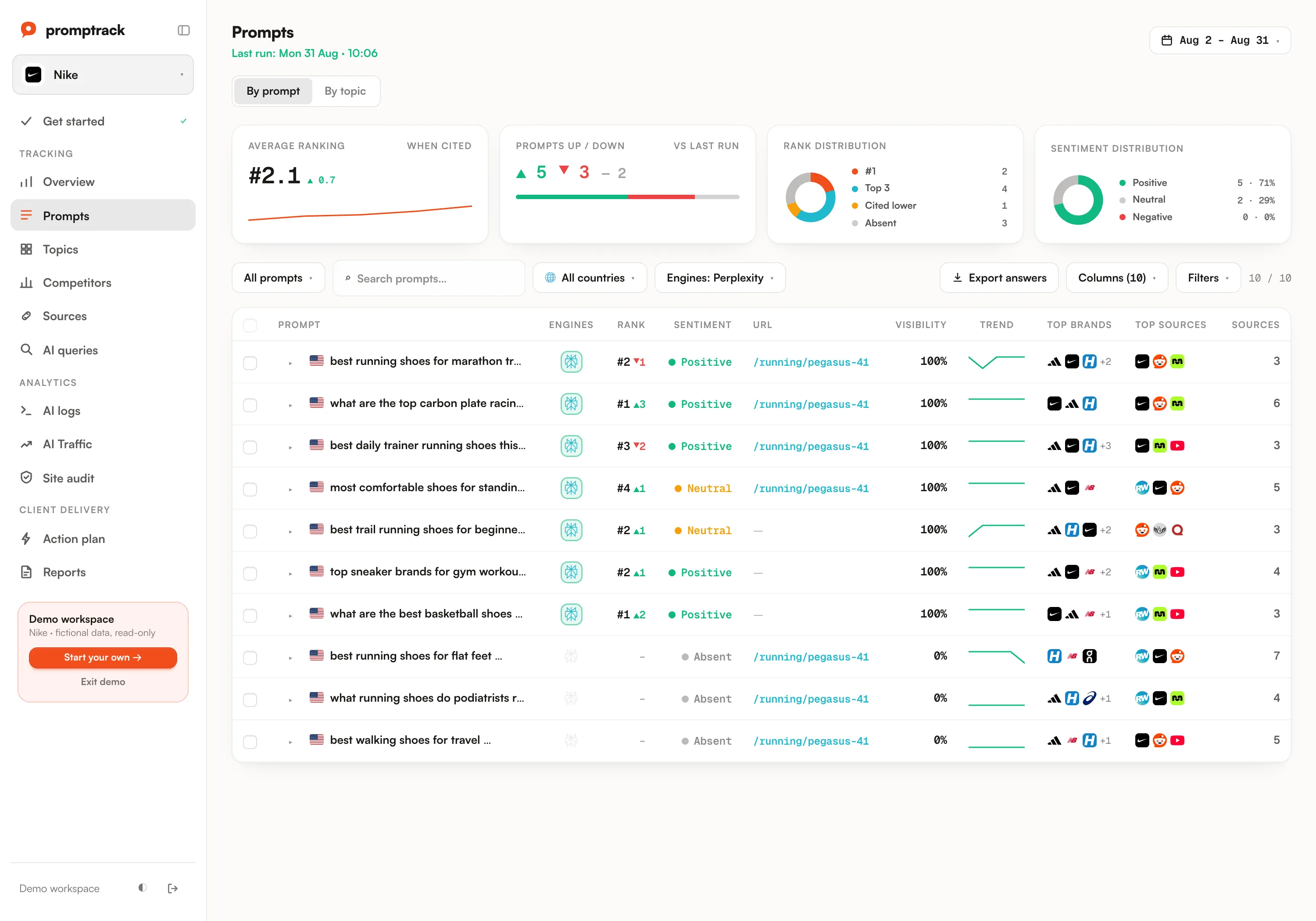Image resolution: width=1316 pixels, height=921 pixels.
Task: Click Hoka brand icon in carbon plate row
Action: tap(1090, 403)
